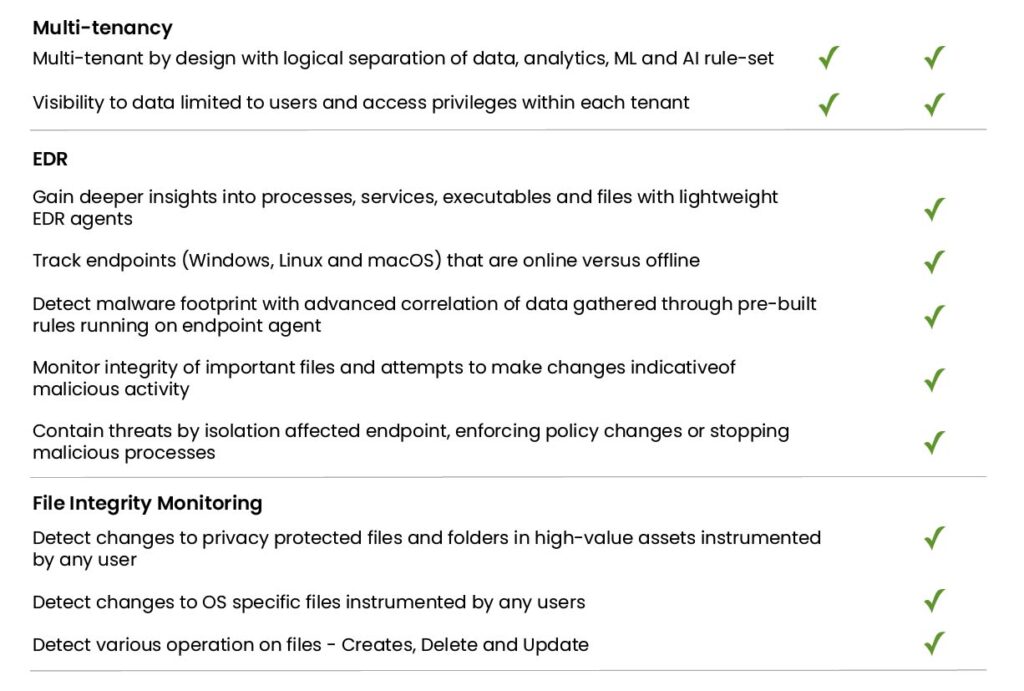Click checkmark for Creates, Delete and Update row
This screenshot has width=1024, height=691.
tap(935, 643)
